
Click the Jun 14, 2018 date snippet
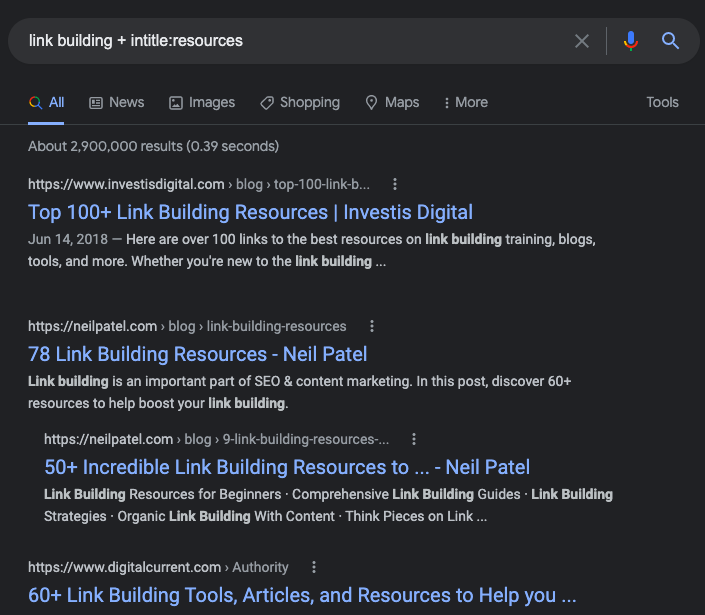point(68,239)
